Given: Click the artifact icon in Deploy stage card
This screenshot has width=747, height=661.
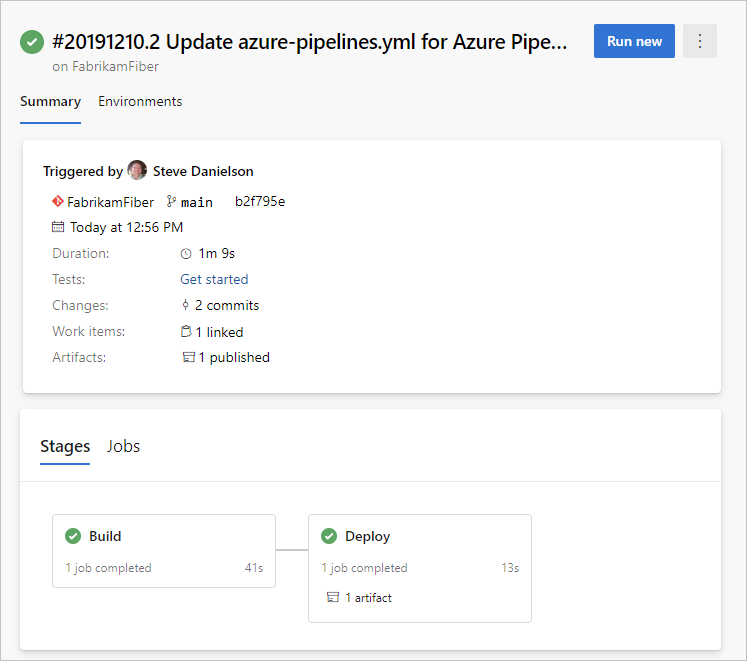Looking at the screenshot, I should coord(333,597).
